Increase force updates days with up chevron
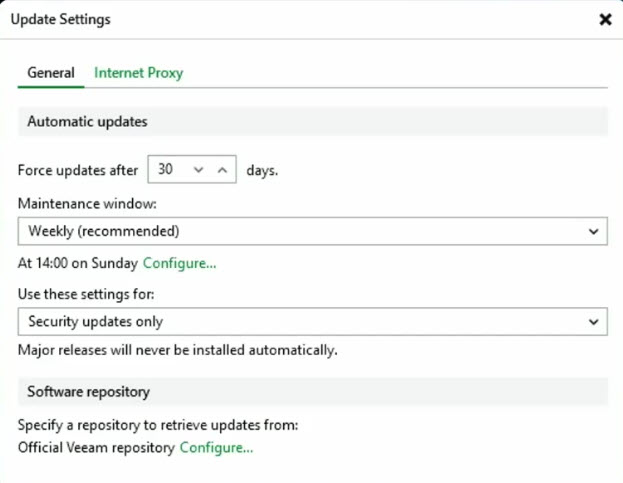The width and height of the screenshot is (623, 483). coord(222,170)
